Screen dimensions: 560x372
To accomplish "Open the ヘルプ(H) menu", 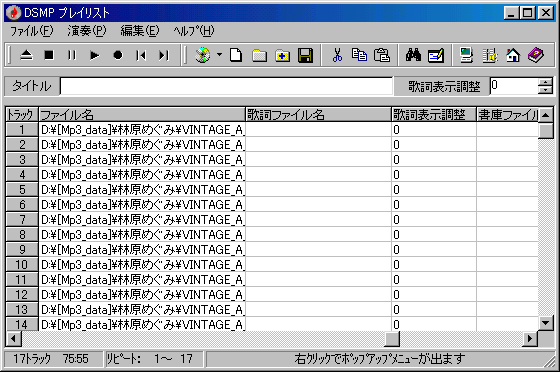I will [194, 31].
